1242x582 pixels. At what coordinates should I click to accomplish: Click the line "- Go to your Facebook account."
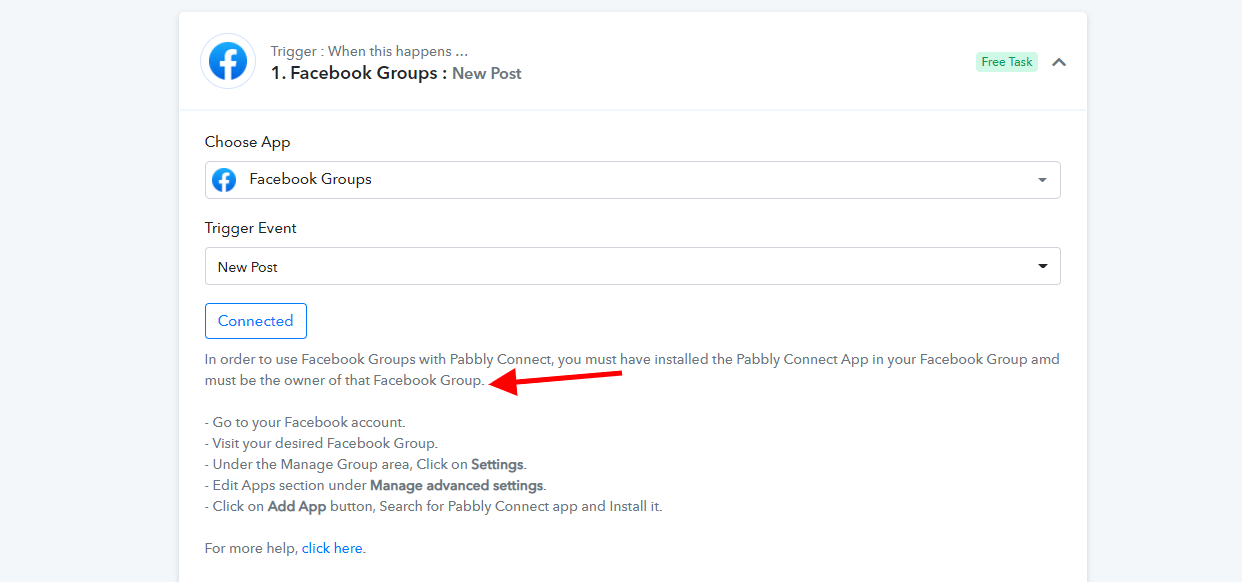[305, 422]
